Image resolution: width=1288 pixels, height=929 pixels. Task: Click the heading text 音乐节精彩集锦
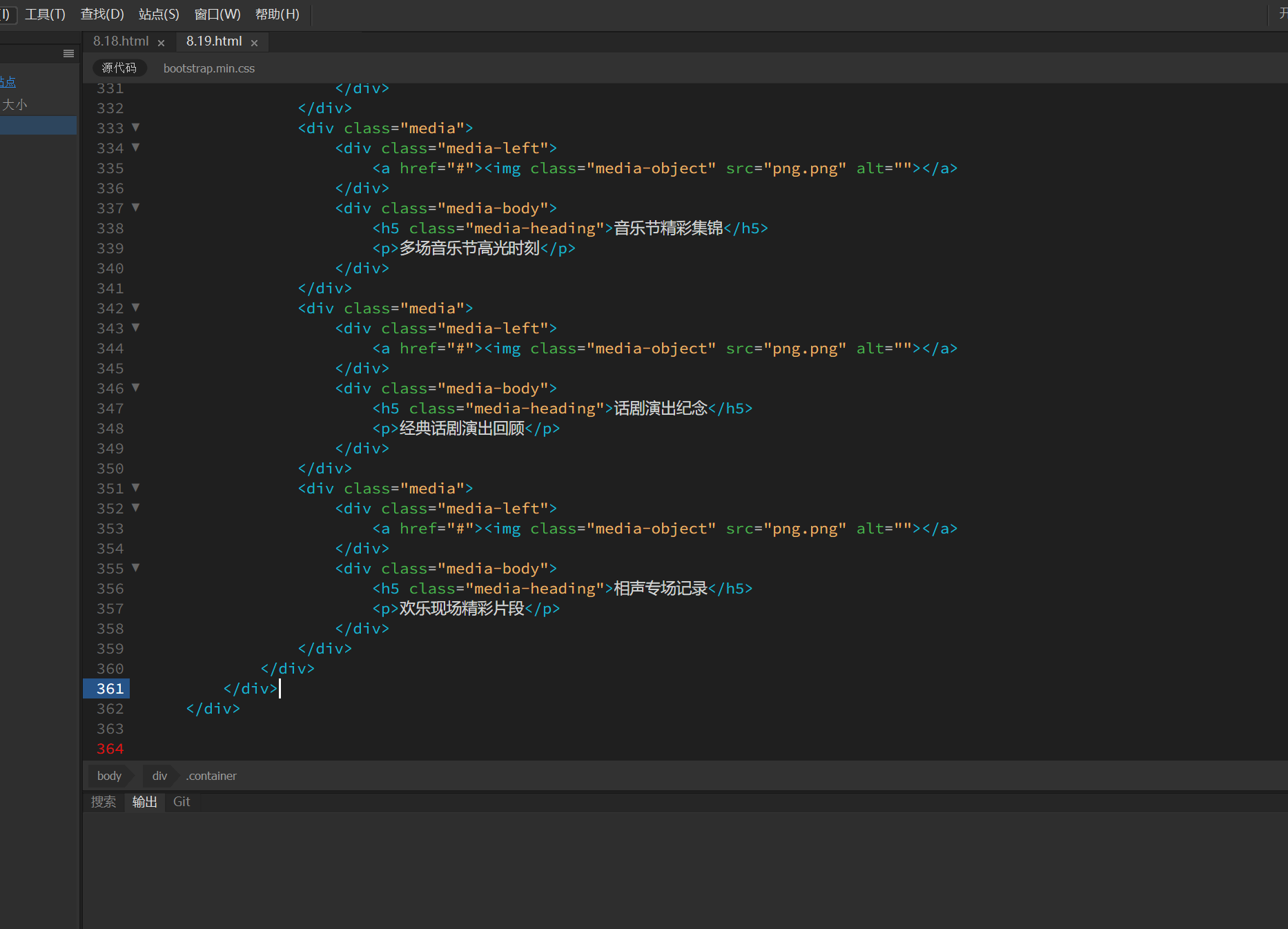point(668,228)
